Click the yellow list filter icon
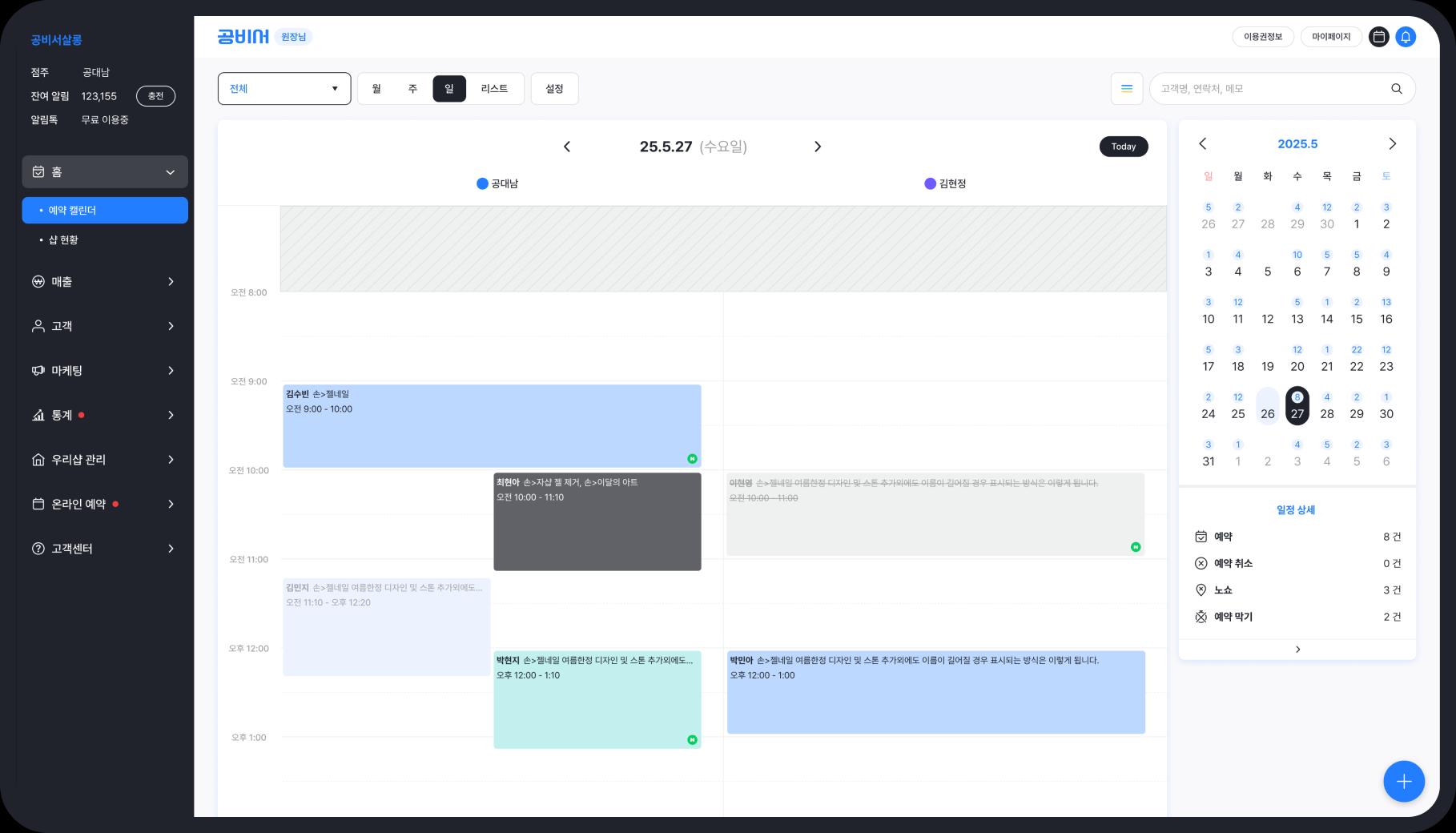The width and height of the screenshot is (1456, 833). pos(1126,89)
